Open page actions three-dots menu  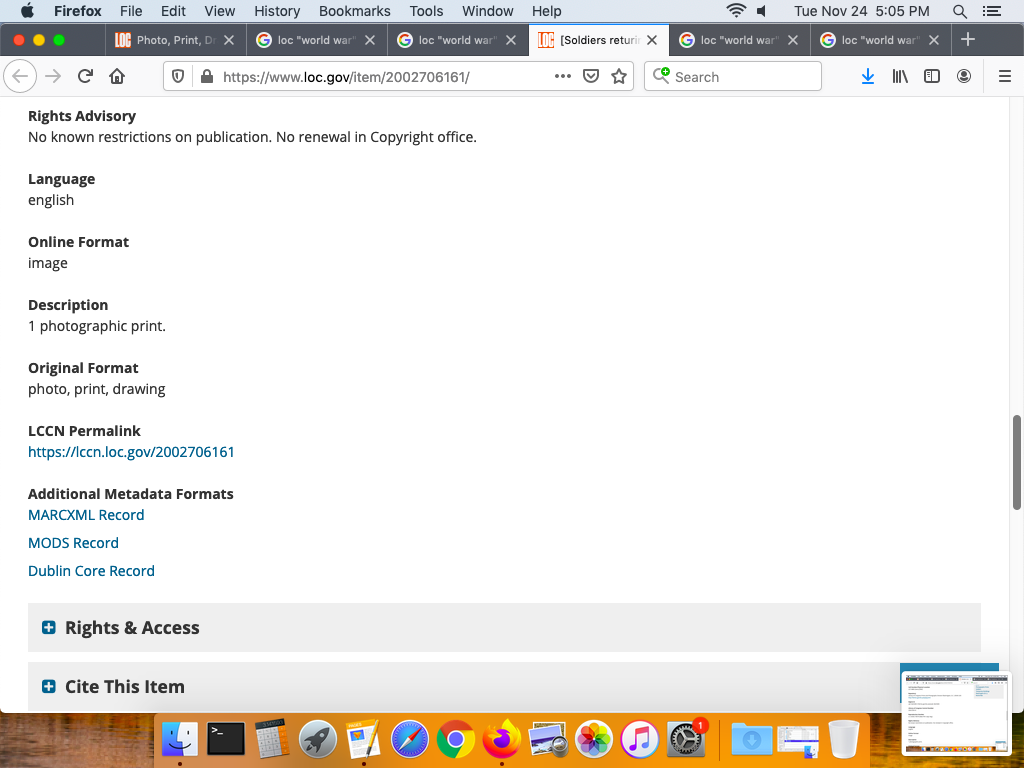click(x=562, y=77)
